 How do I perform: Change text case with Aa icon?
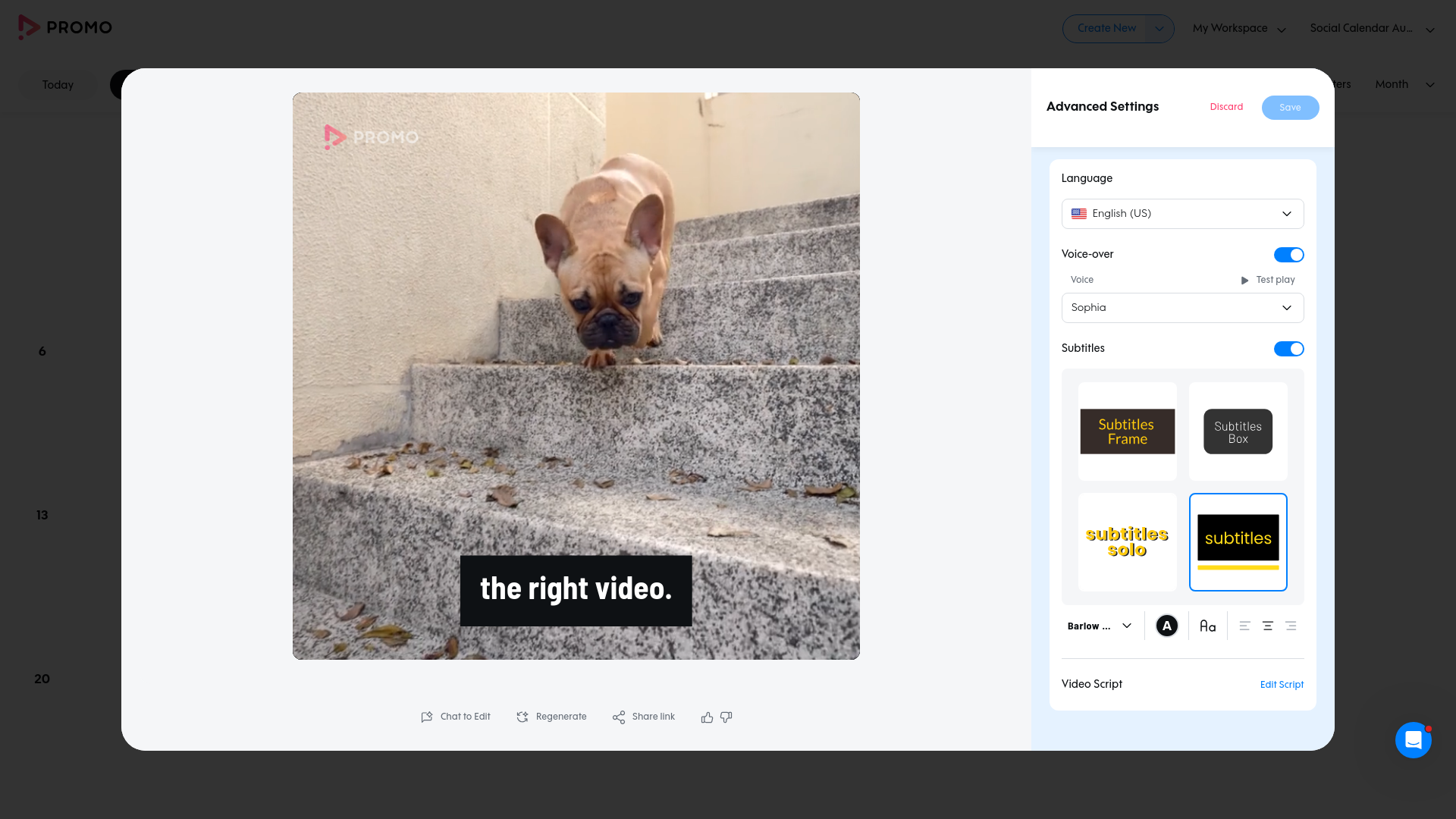[x=1207, y=626]
